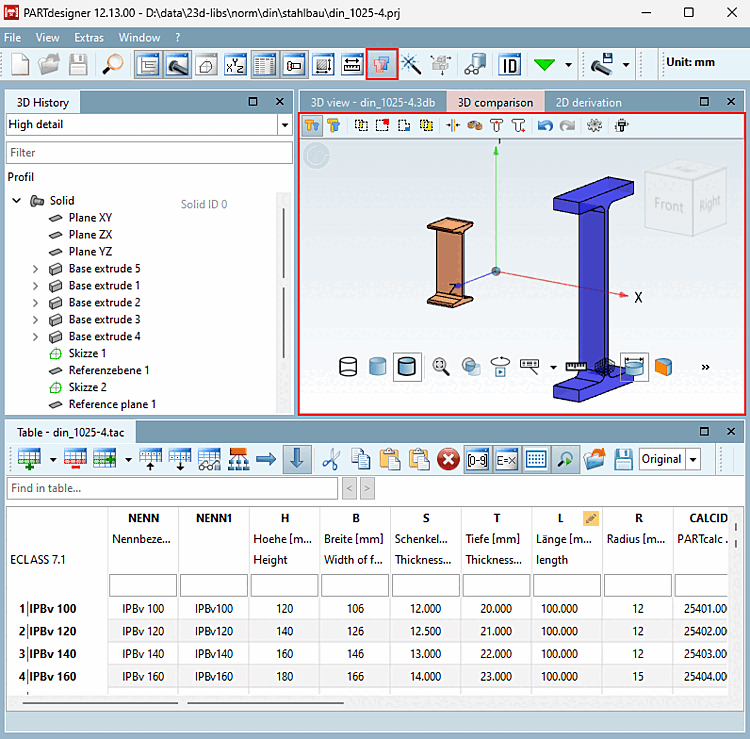Select Skizze 1 in history tree
750x739 pixels.
coord(87,353)
